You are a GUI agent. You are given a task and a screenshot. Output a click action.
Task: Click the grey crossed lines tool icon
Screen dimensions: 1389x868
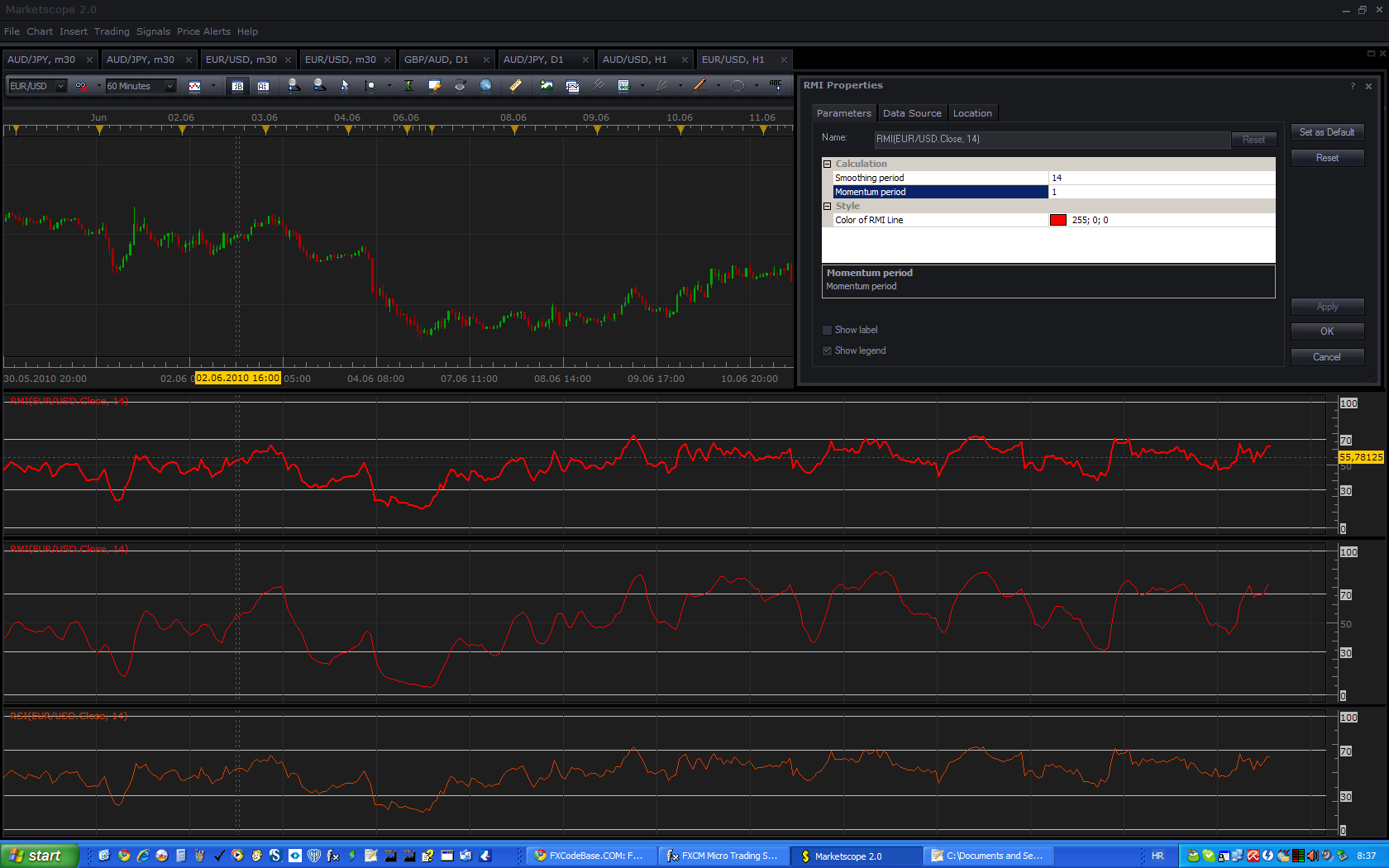click(599, 86)
